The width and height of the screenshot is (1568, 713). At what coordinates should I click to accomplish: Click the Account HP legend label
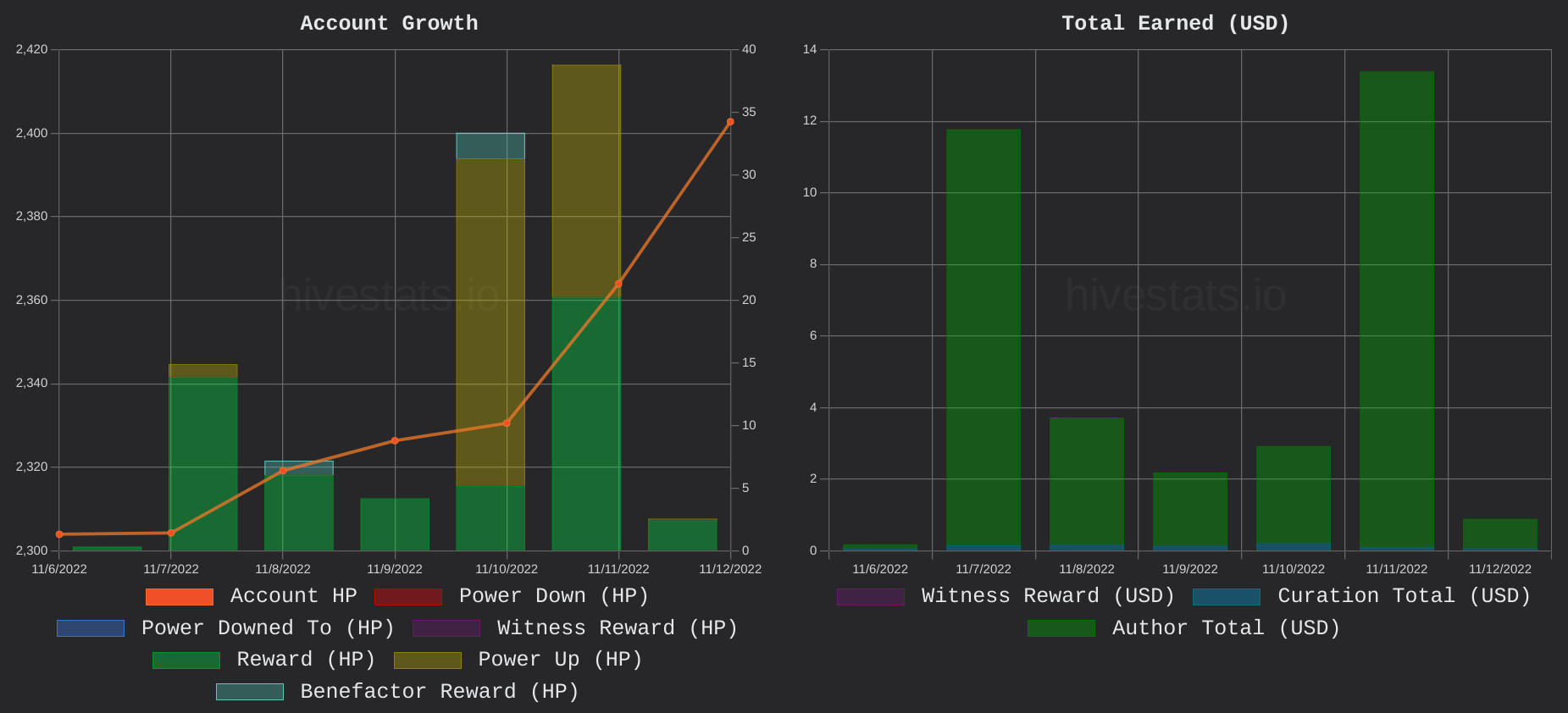tap(294, 596)
